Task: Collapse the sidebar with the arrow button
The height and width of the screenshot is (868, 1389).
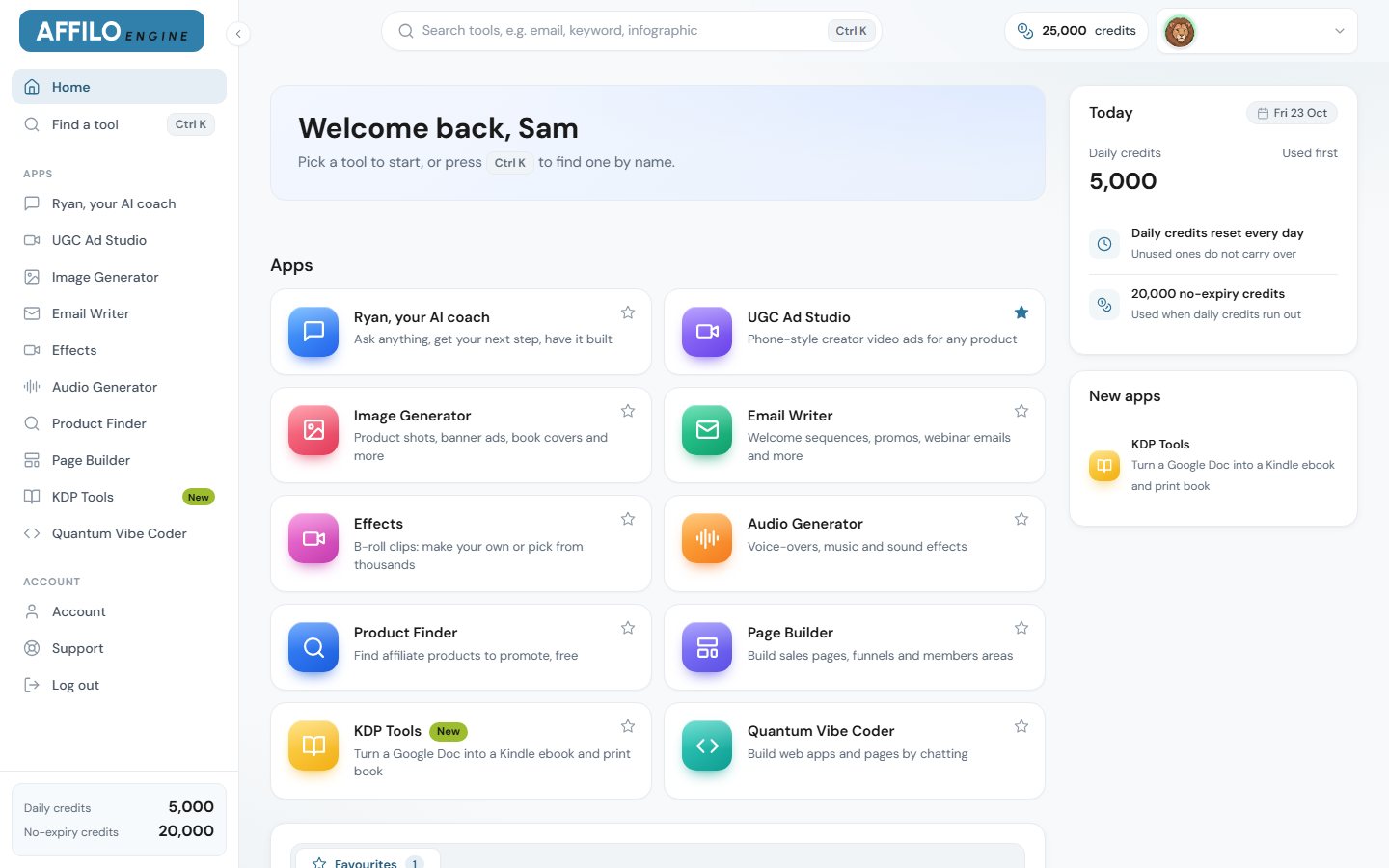Action: point(238,34)
